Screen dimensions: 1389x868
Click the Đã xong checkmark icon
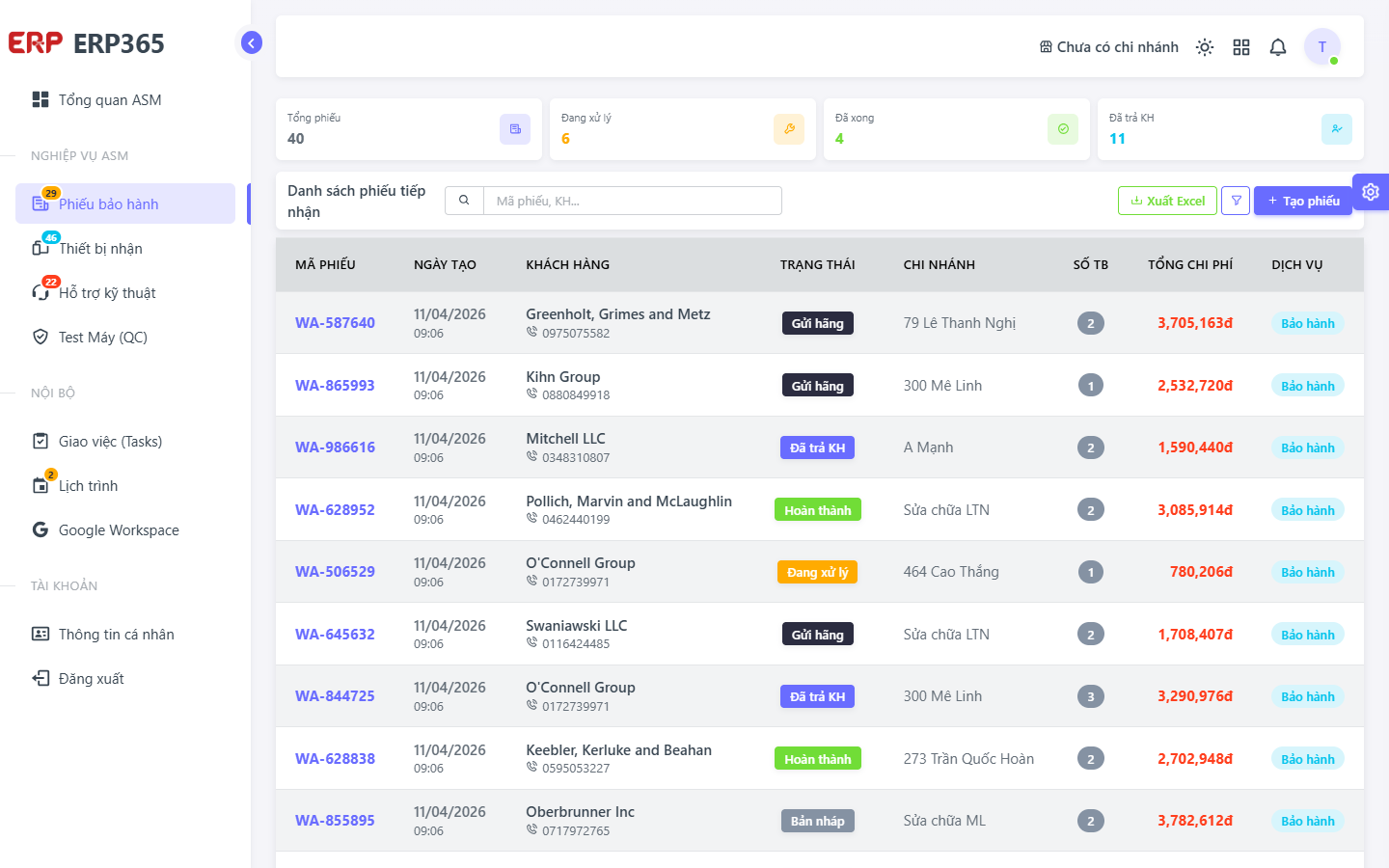pos(1063,129)
